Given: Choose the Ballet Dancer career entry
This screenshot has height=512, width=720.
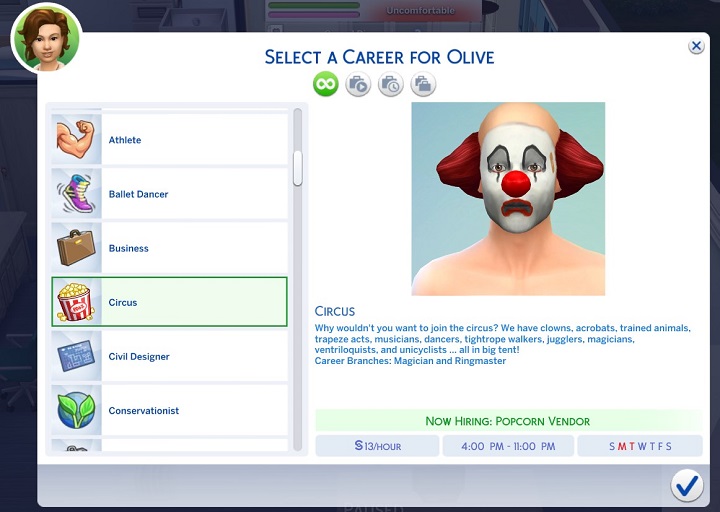Looking at the screenshot, I should [190, 194].
